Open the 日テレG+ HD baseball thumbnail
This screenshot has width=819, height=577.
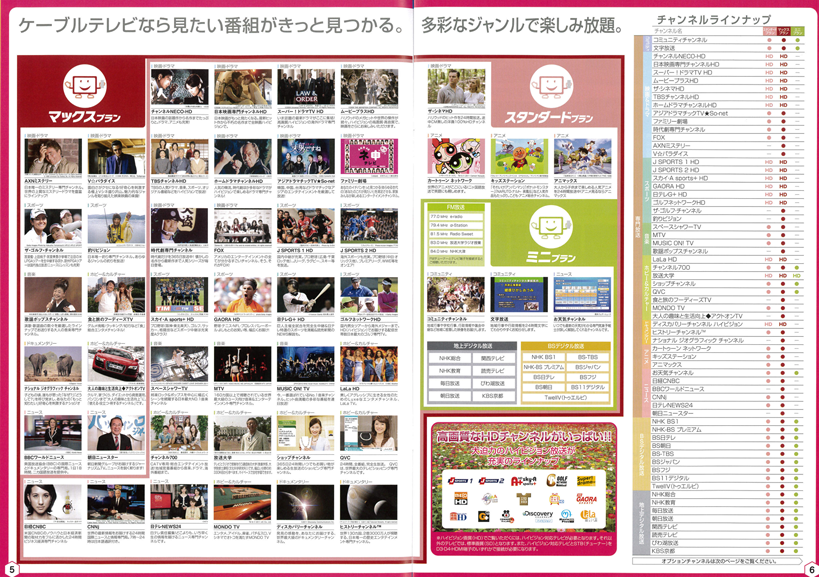(306, 295)
